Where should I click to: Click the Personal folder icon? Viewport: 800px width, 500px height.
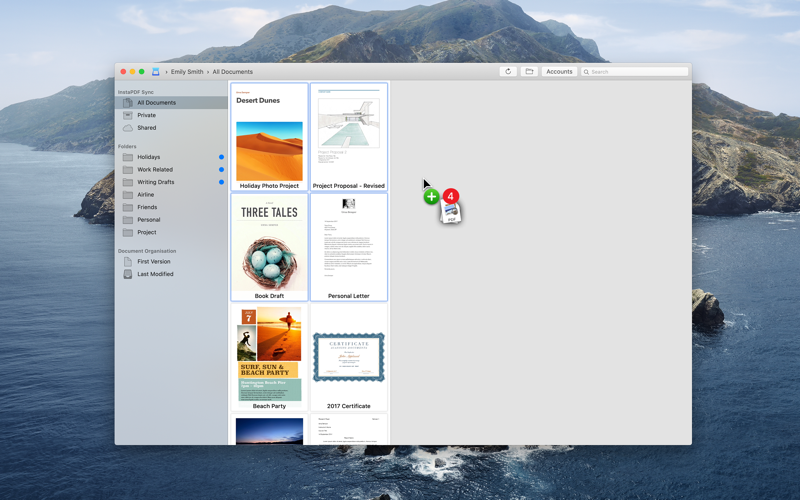(x=128, y=220)
